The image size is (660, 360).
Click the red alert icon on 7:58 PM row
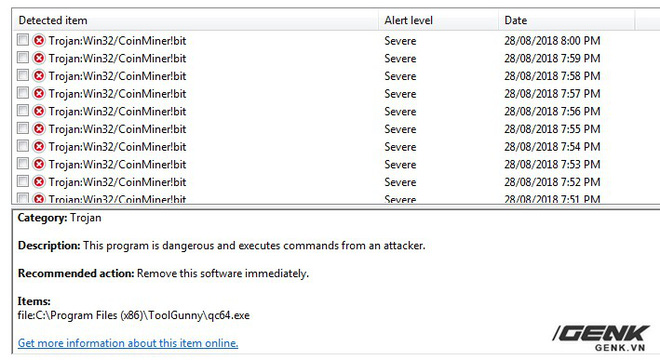click(39, 76)
